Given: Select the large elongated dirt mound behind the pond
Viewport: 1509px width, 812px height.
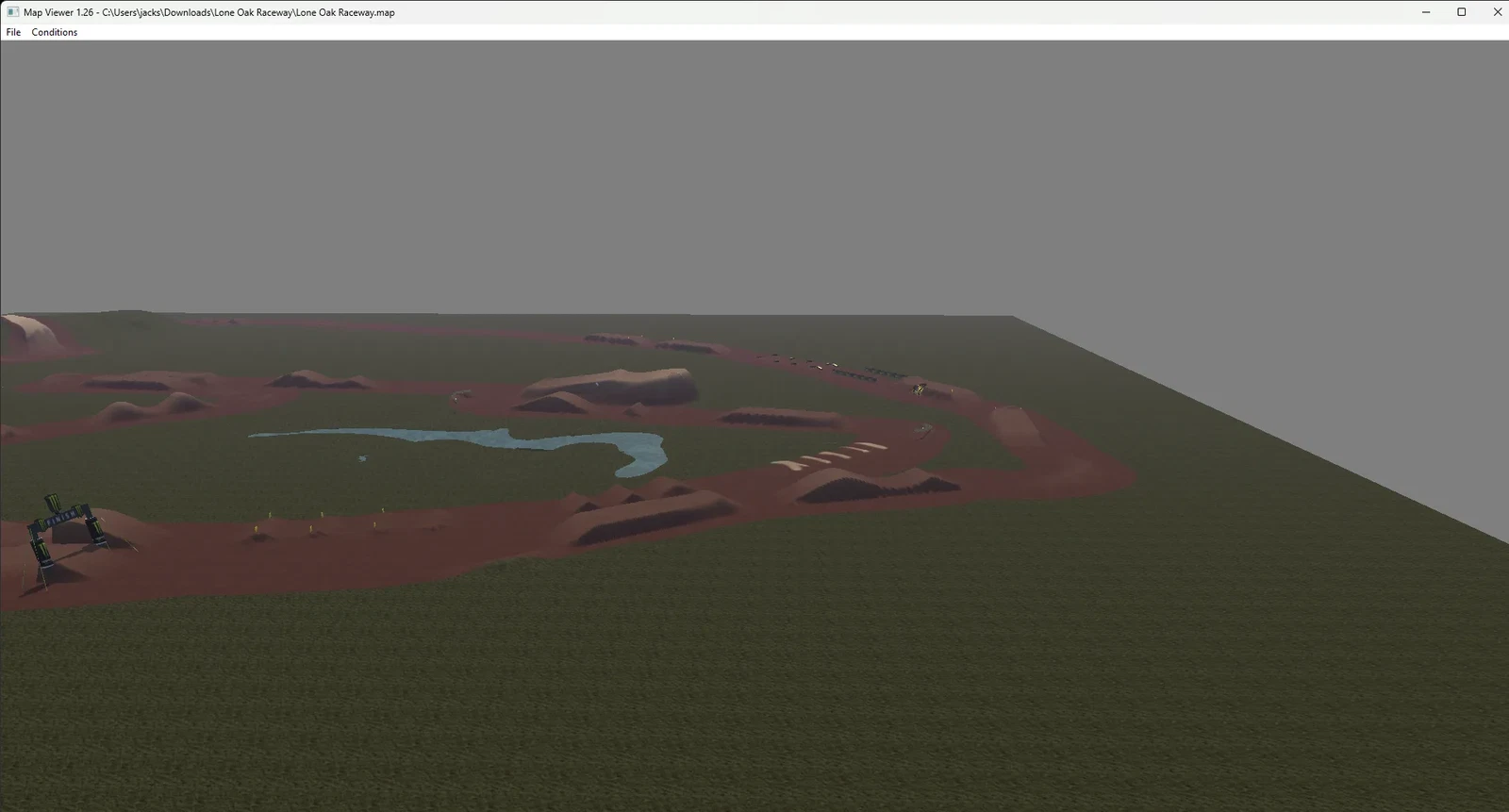Looking at the screenshot, I should (613, 385).
